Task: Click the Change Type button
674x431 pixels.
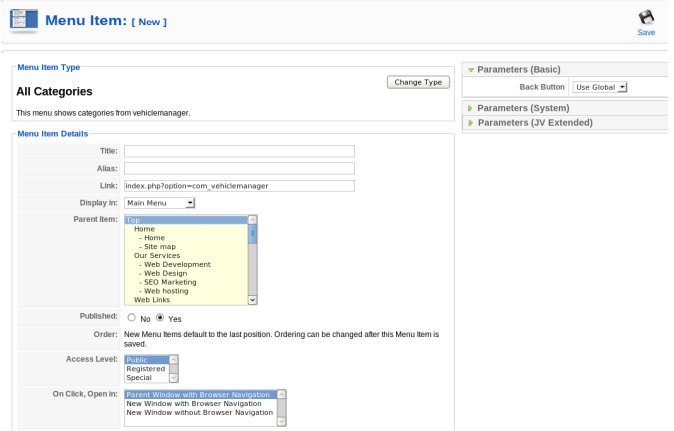Action: [x=418, y=82]
